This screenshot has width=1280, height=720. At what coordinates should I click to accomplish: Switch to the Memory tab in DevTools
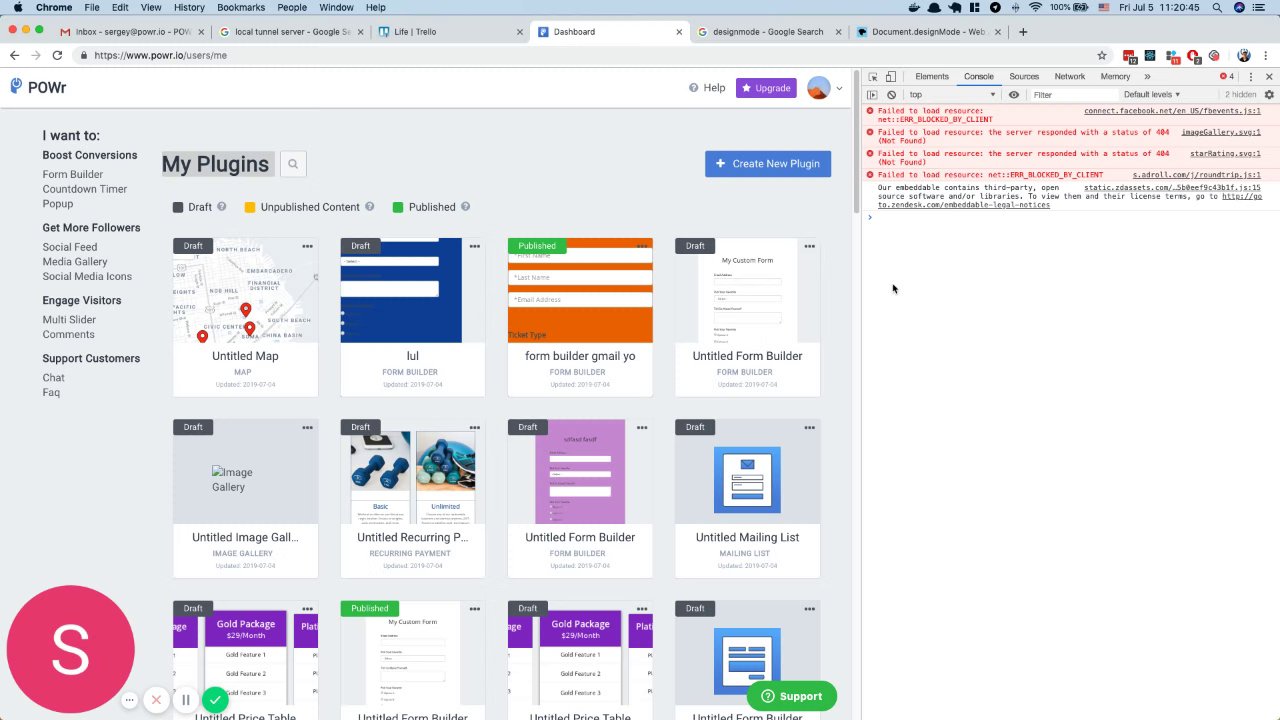click(1115, 77)
